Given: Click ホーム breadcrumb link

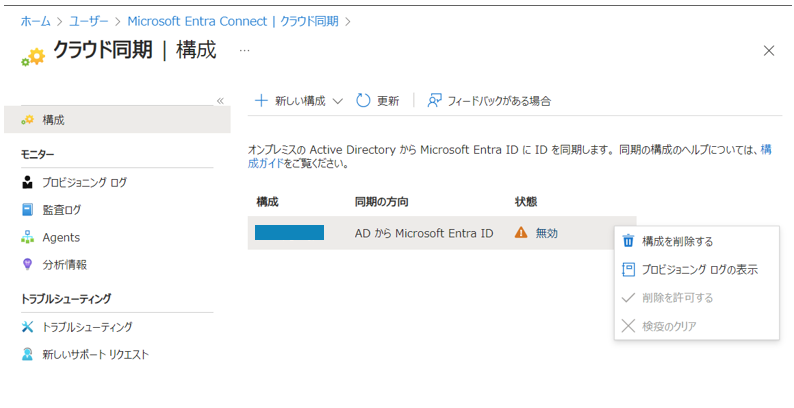Looking at the screenshot, I should tap(35, 21).
